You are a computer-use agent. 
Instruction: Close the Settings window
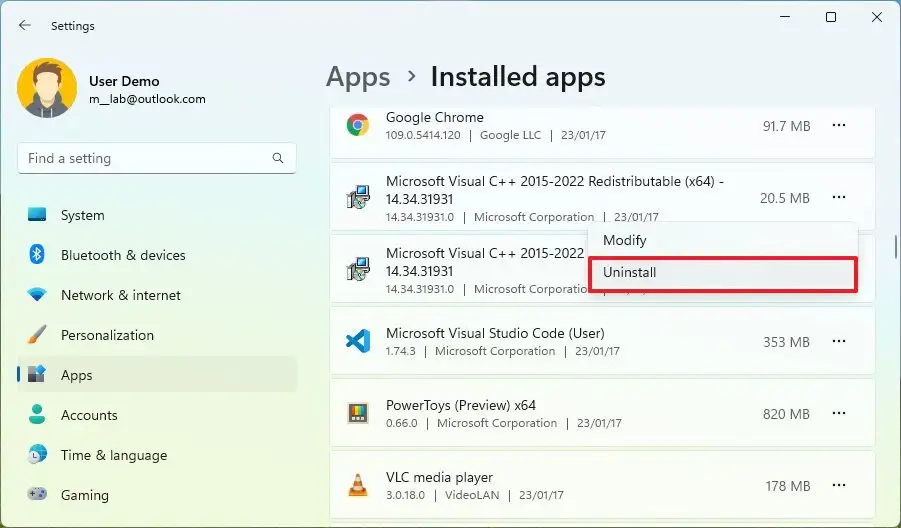pyautogui.click(x=877, y=17)
